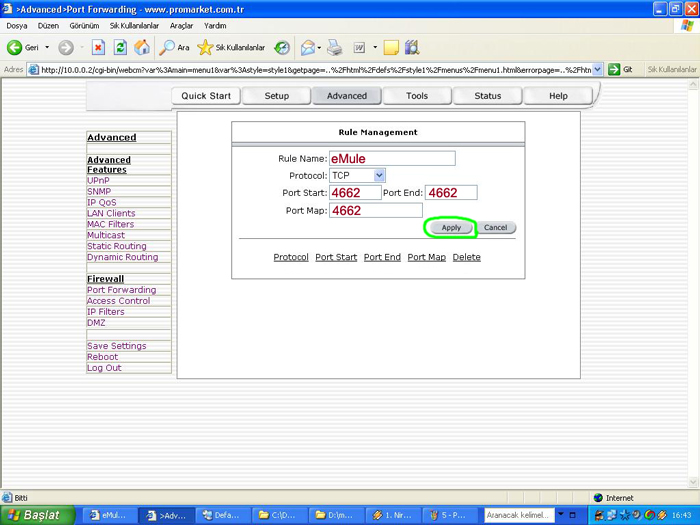
Task: Open the Multicast link
Action: coord(106,235)
